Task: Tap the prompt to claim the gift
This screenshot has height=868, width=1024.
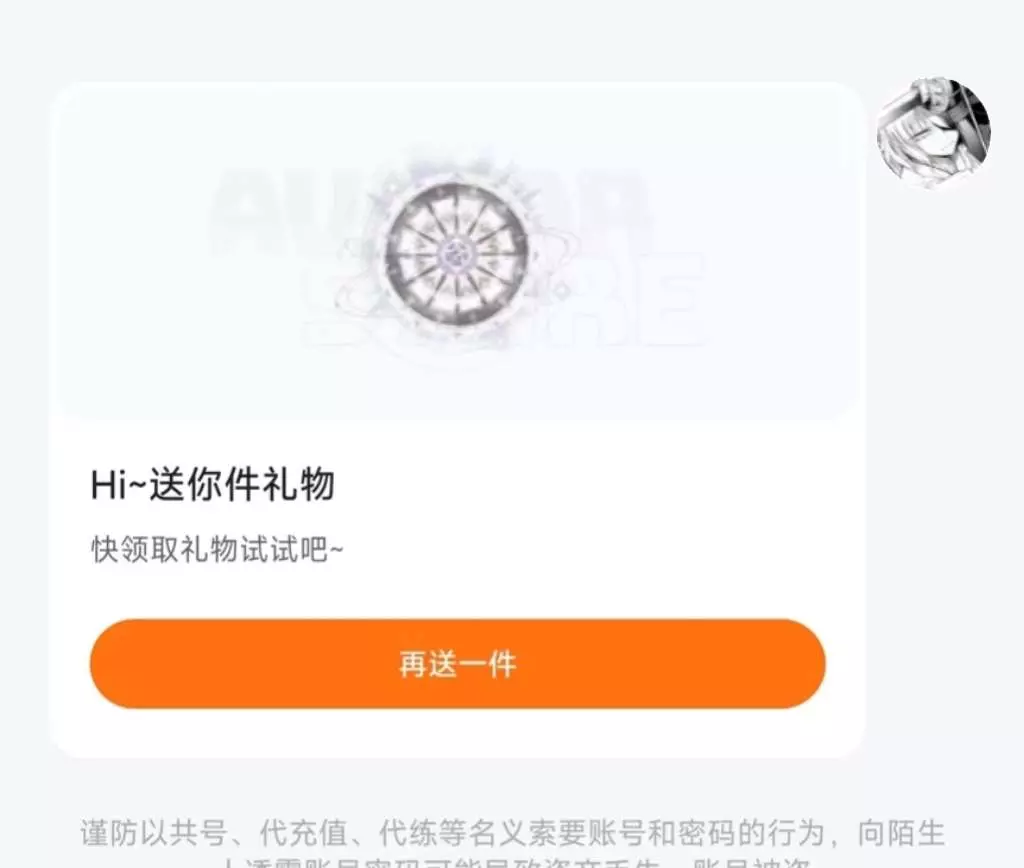Action: tap(217, 549)
